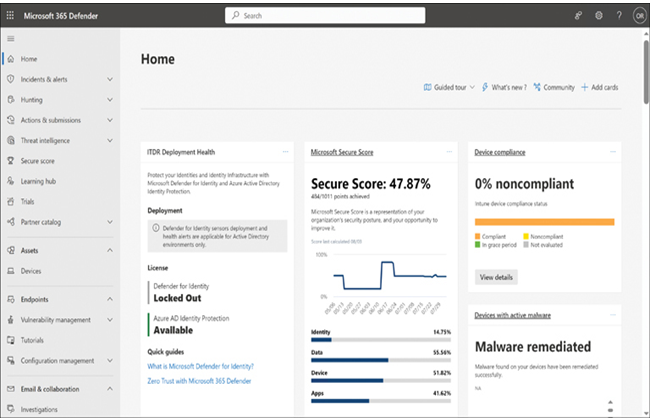Screen dimensions: 652x420
Task: Click the Partner catalog icon
Action: tap(11, 222)
